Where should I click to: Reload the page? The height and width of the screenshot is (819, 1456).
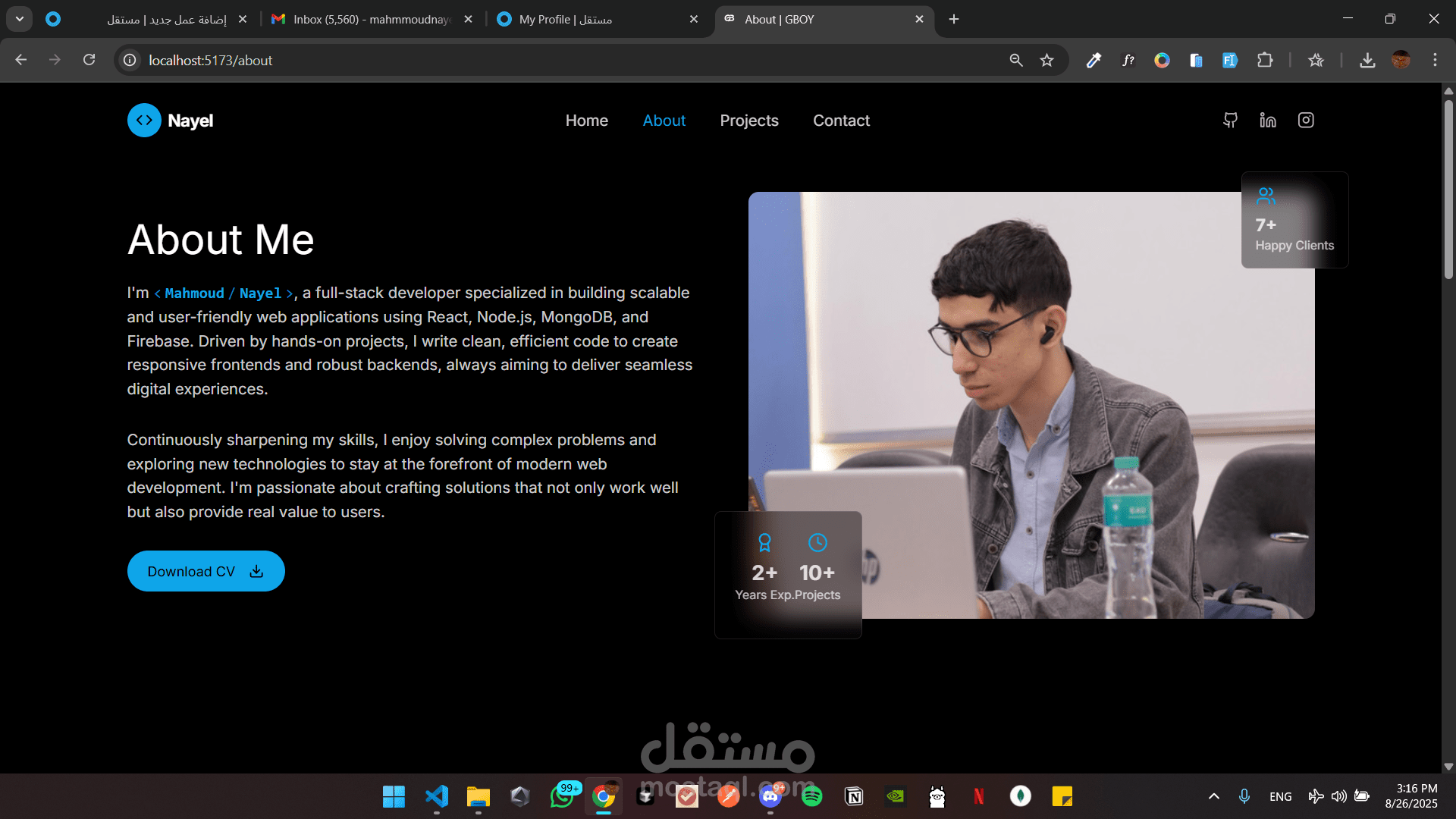coord(89,60)
